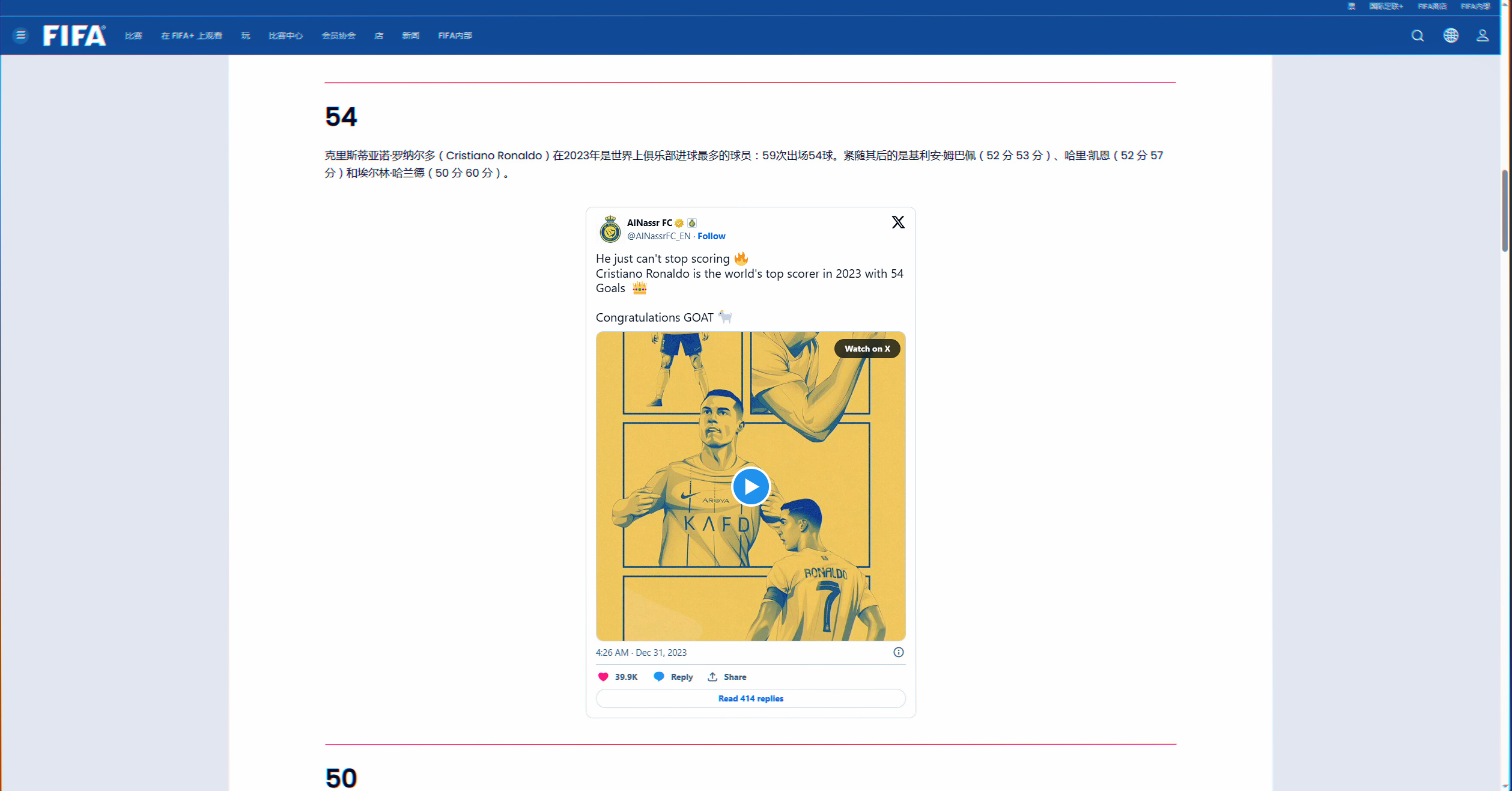
Task: Open the hamburger menu beside FIFA logo
Action: 20,35
